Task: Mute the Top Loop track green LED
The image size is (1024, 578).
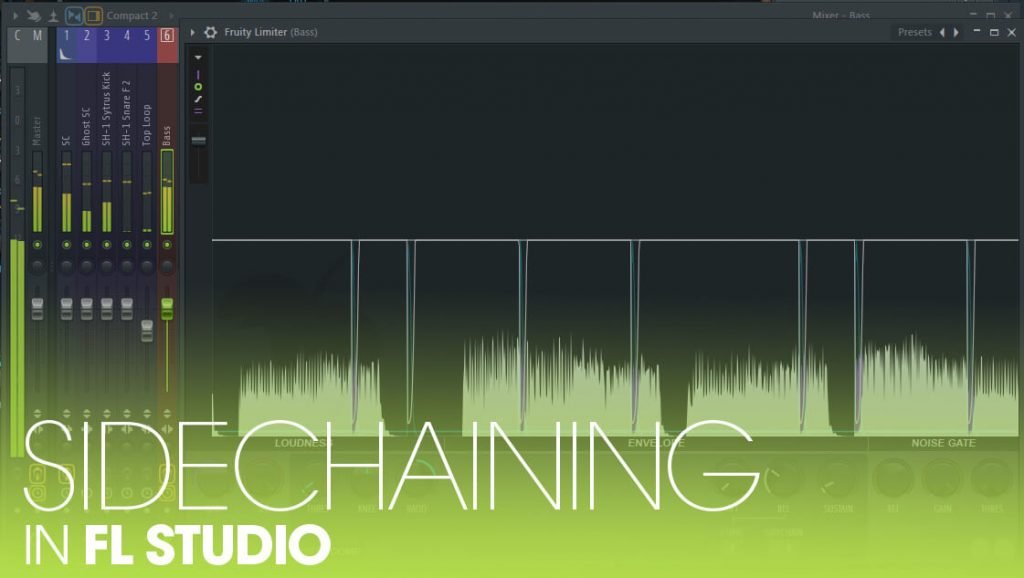Action: click(x=147, y=245)
